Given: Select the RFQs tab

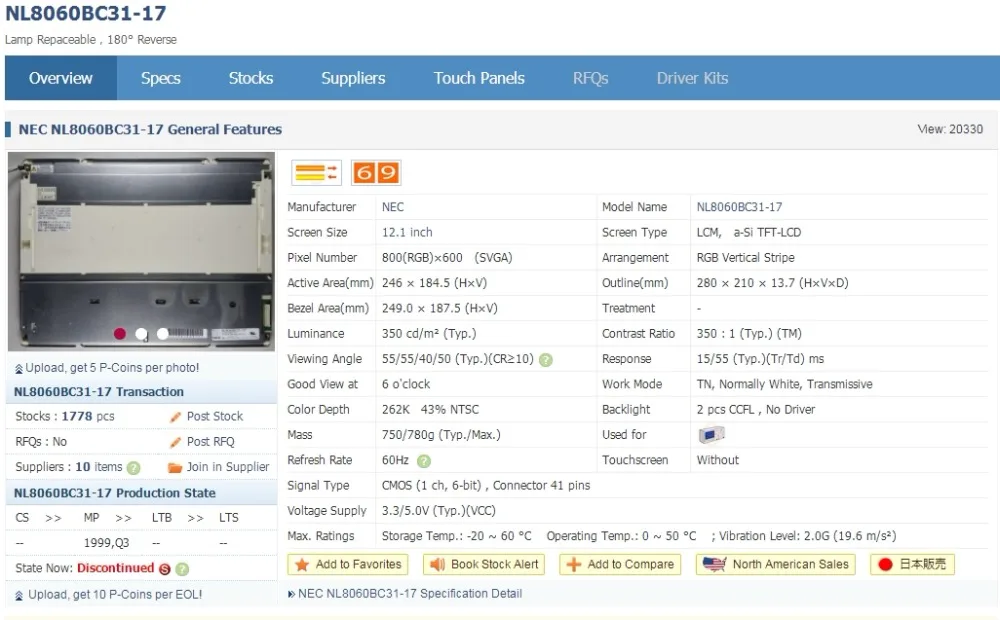Looking at the screenshot, I should click(591, 78).
